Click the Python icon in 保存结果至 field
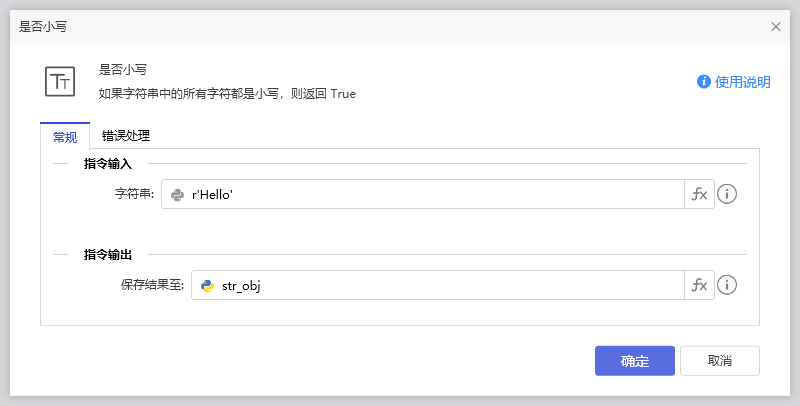 pyautogui.click(x=208, y=286)
